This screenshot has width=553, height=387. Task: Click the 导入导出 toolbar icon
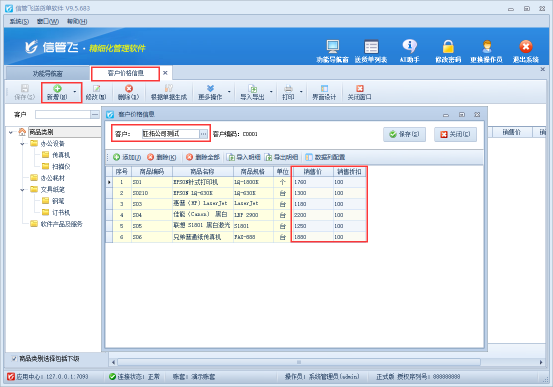point(252,88)
